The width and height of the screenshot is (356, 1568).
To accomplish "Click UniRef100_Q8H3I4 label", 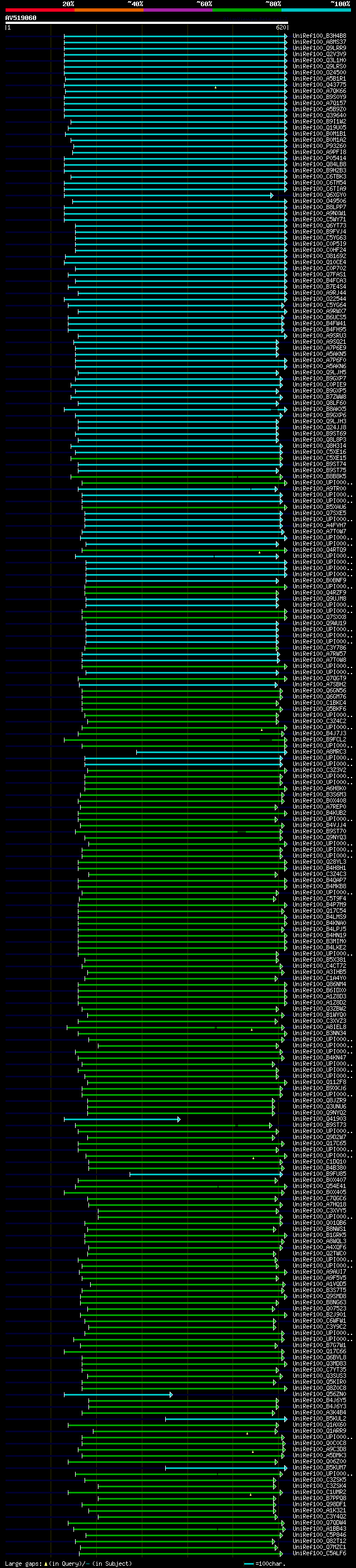I will (319, 446).
